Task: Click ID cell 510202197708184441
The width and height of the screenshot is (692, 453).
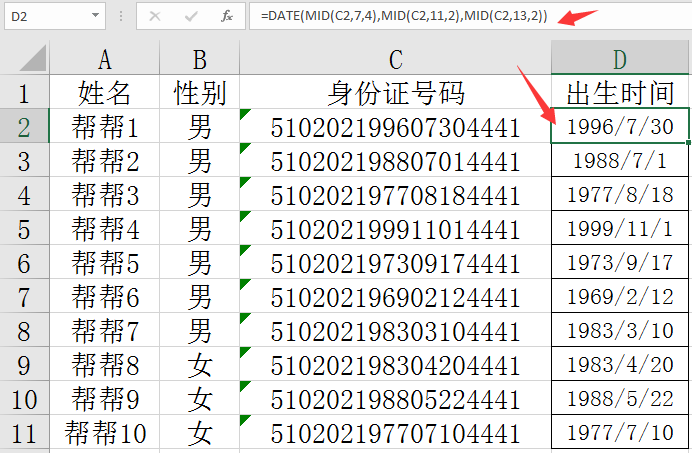Action: [x=395, y=194]
